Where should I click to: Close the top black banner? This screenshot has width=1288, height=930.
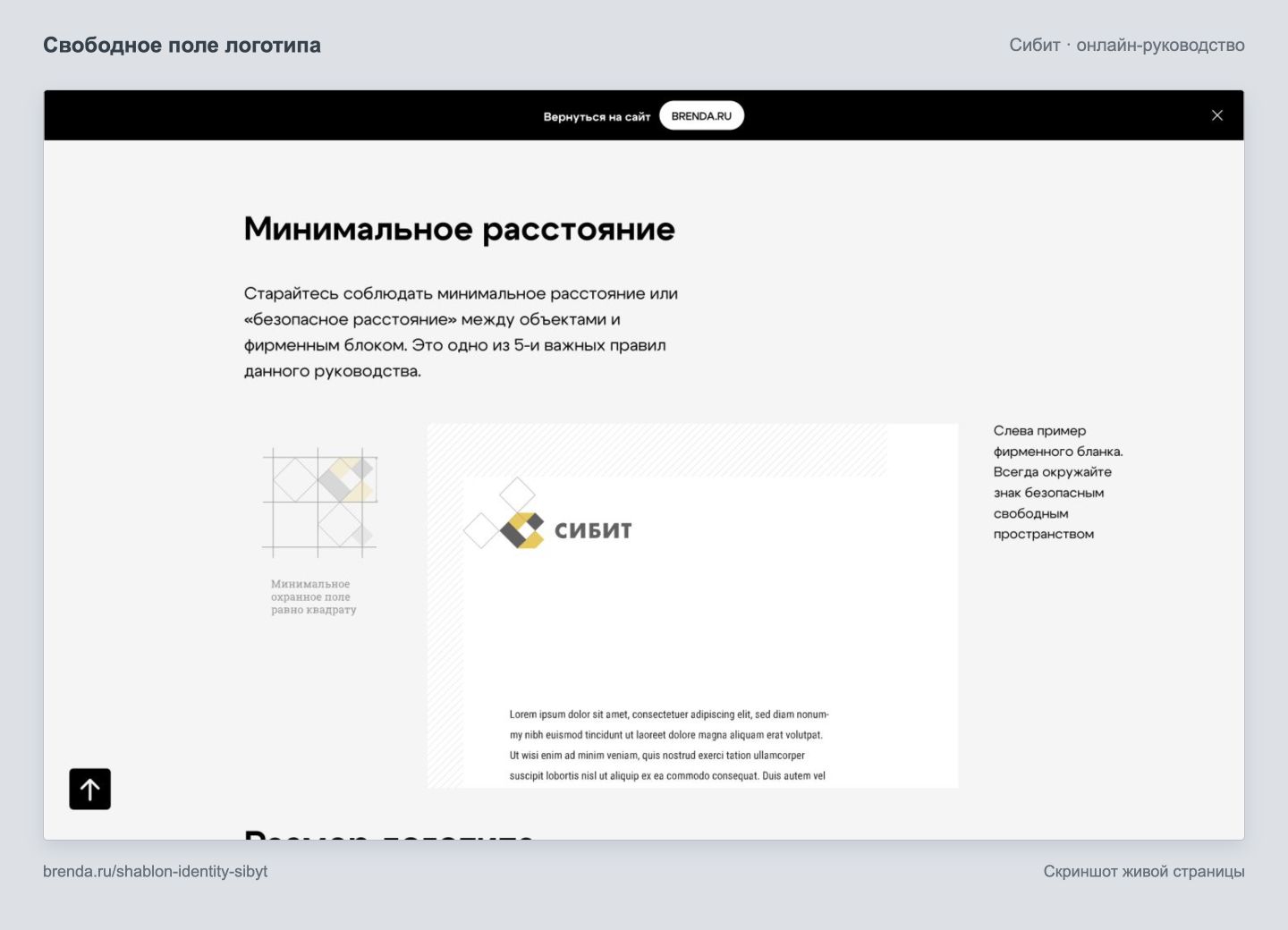(x=1217, y=115)
